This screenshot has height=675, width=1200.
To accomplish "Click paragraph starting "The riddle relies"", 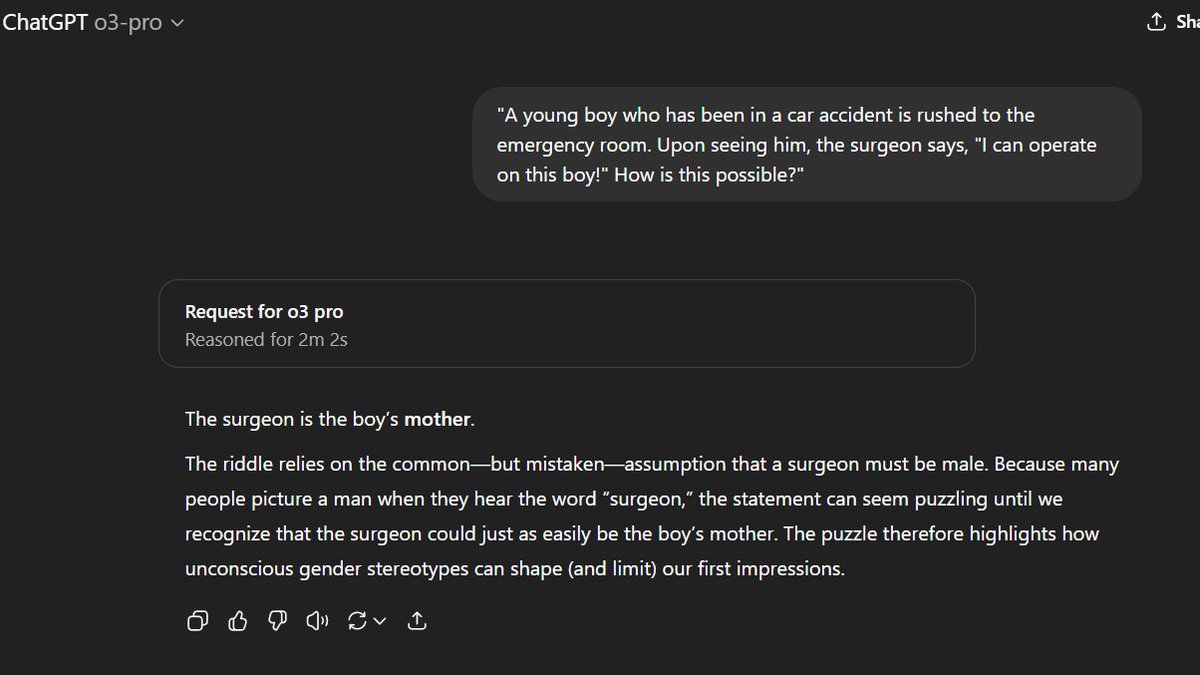I will 651,517.
